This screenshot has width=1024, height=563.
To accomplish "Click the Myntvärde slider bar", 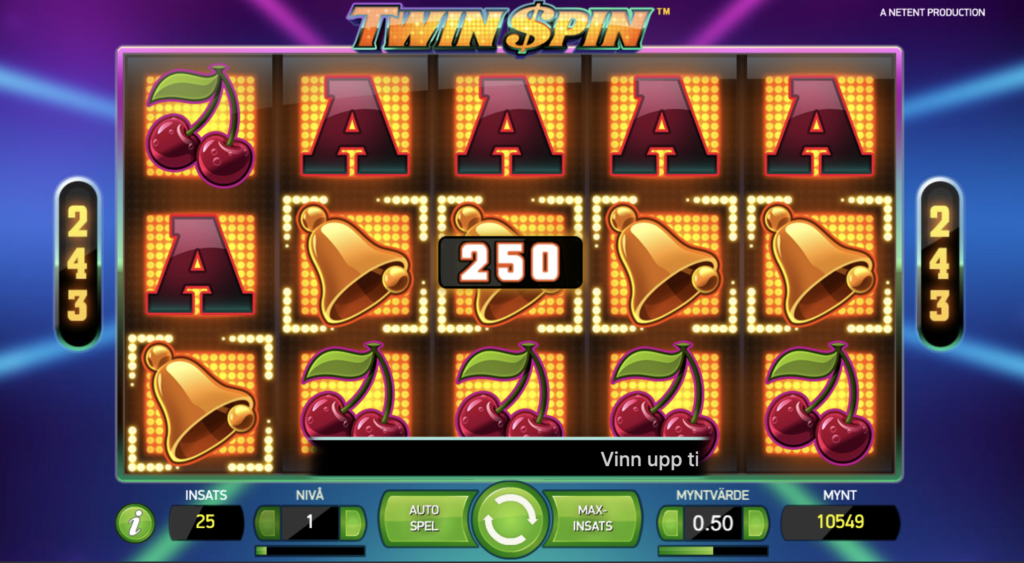I will [x=712, y=551].
